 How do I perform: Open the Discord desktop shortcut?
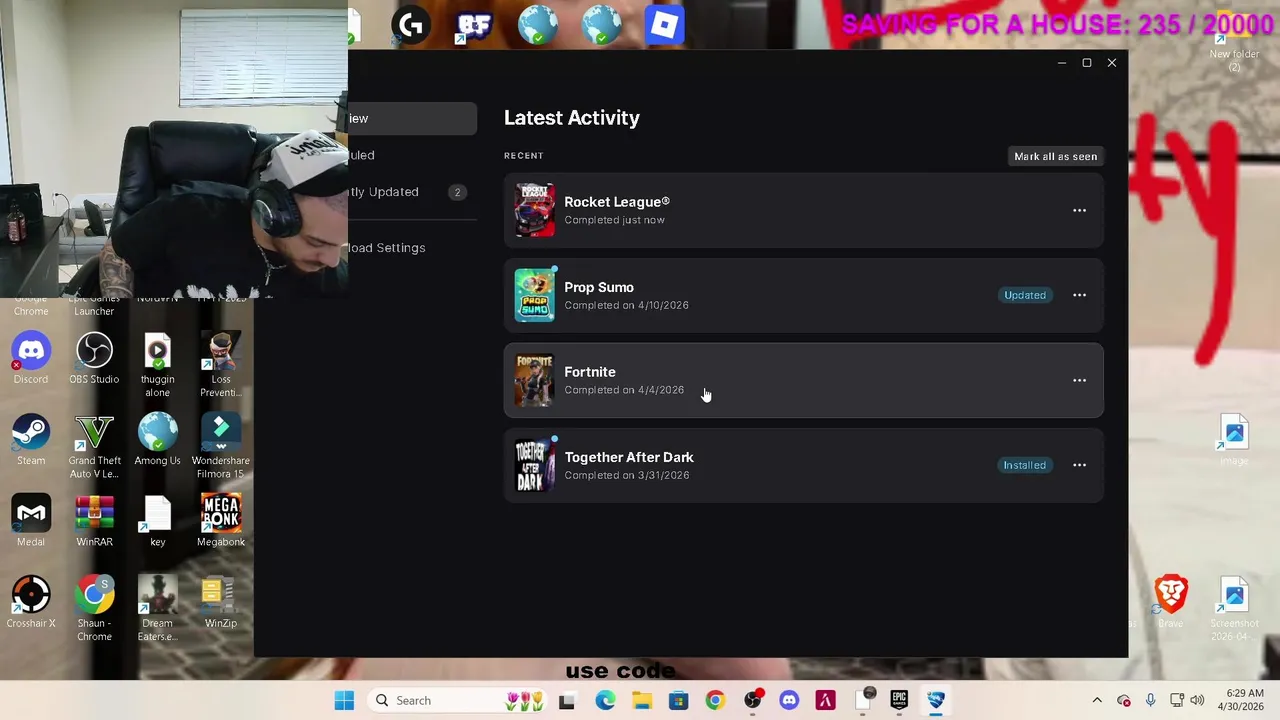[31, 359]
